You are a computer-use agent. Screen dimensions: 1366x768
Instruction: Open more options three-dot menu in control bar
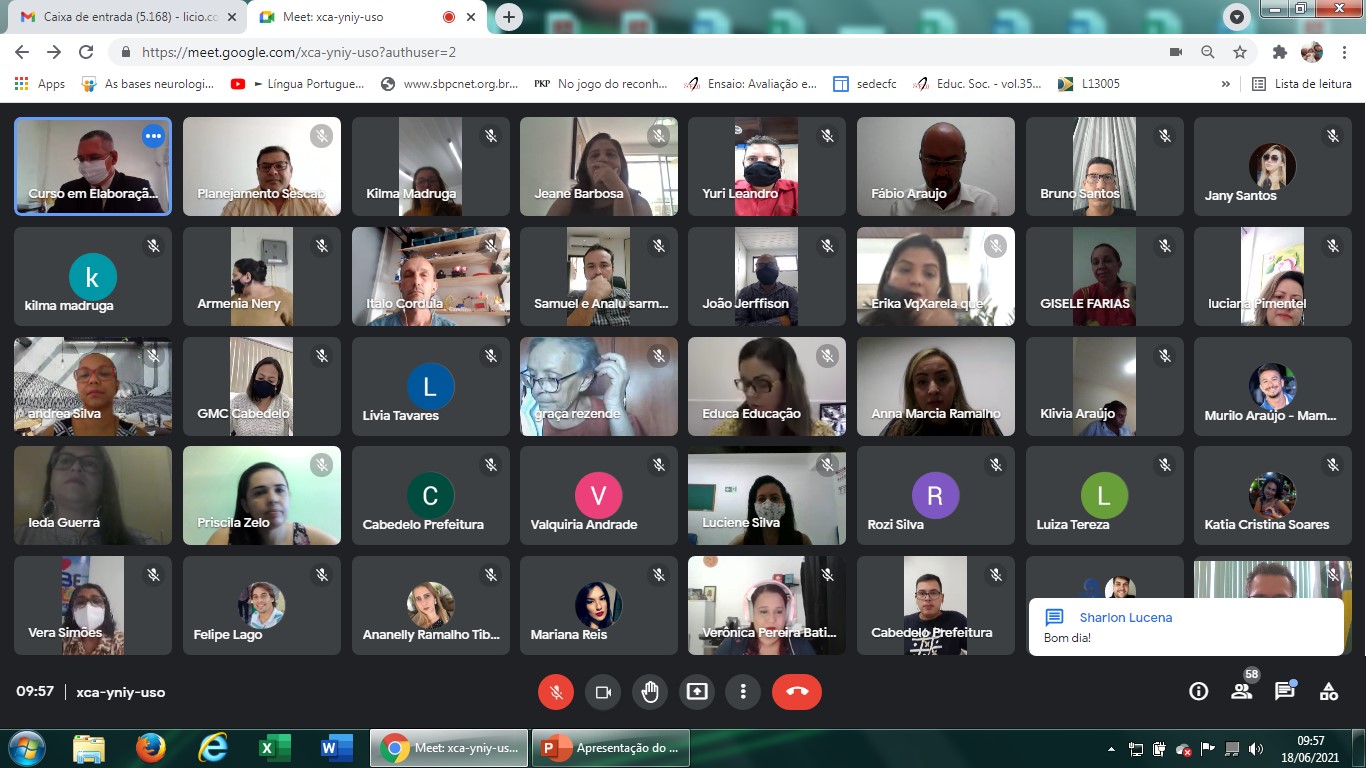click(x=743, y=692)
